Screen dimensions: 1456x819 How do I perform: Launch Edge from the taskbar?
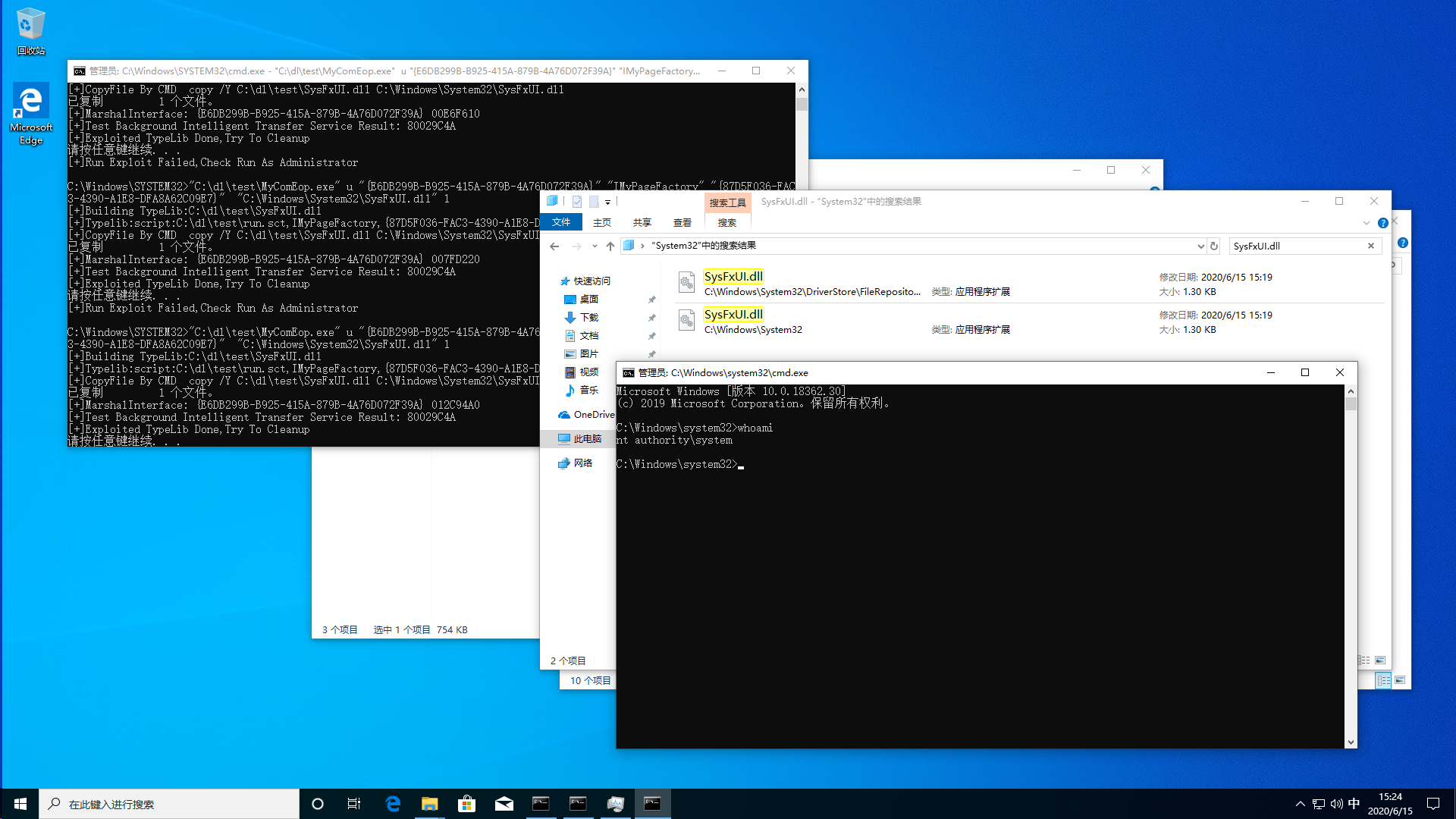tap(393, 804)
